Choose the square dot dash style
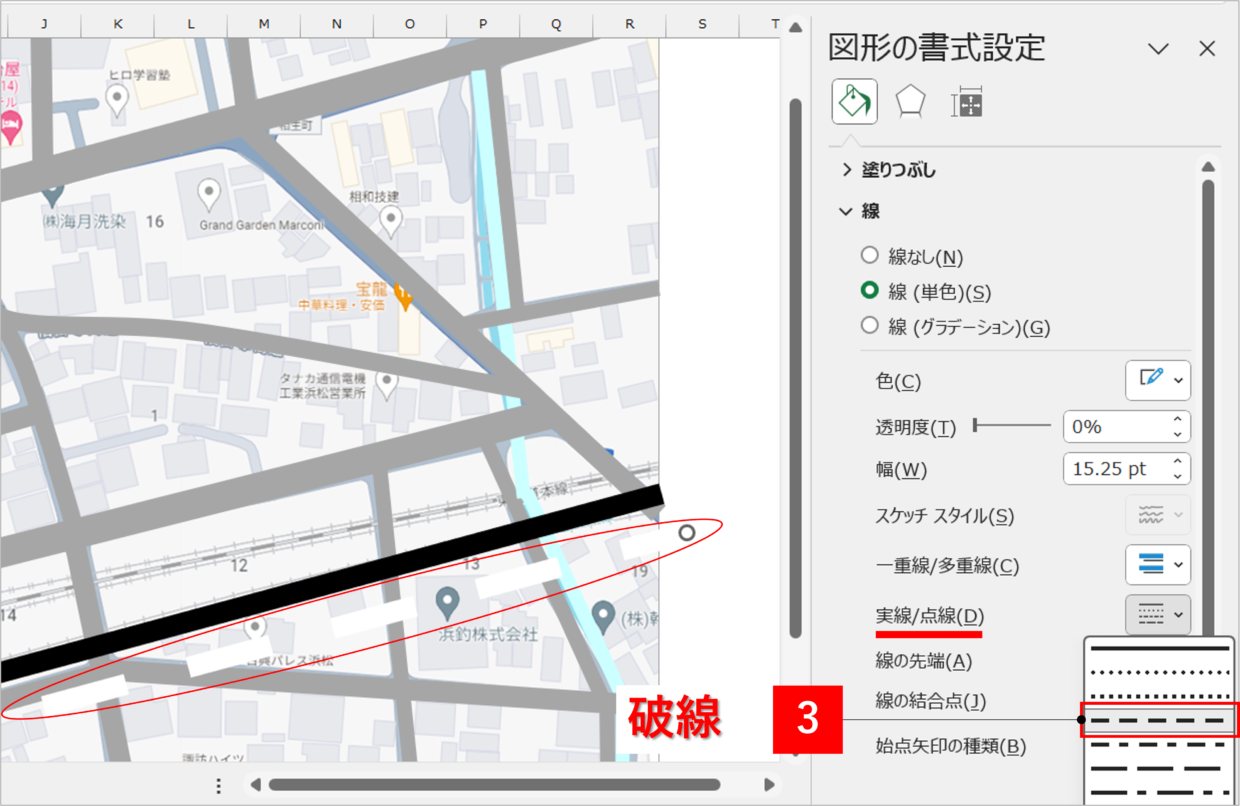Viewport: 1240px width, 806px height. pos(1160,696)
